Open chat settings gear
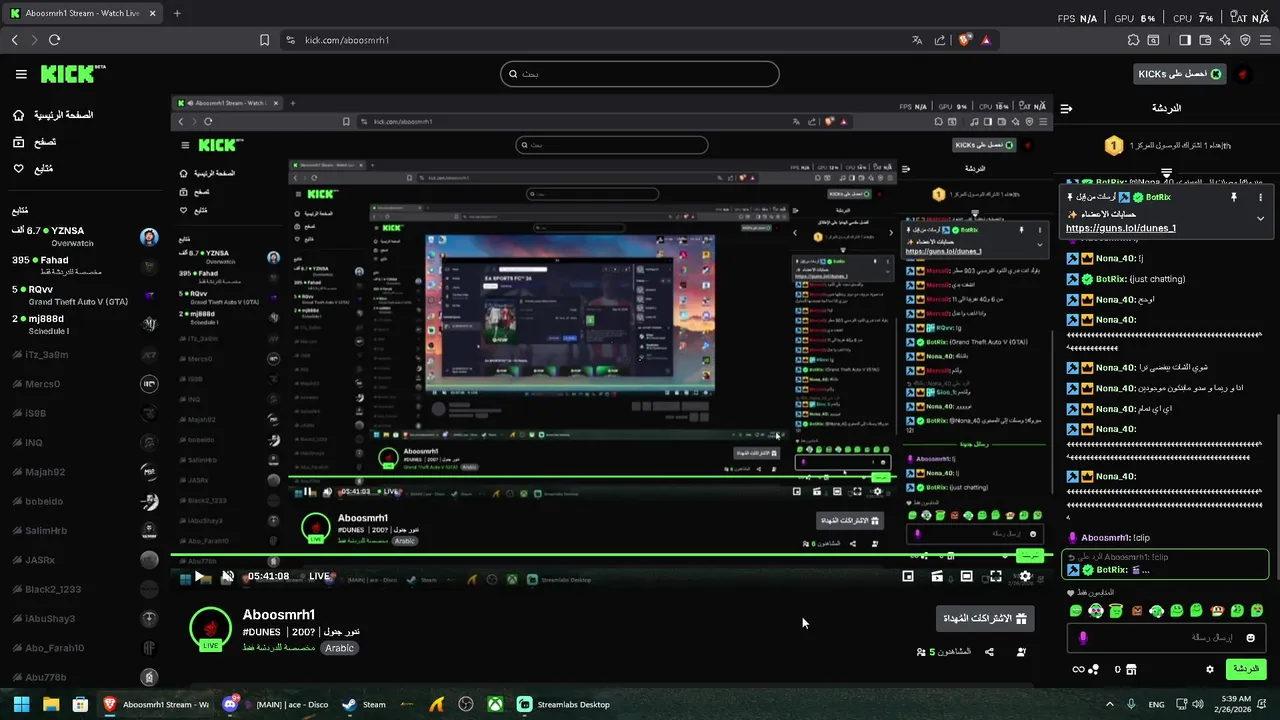 (x=1210, y=669)
